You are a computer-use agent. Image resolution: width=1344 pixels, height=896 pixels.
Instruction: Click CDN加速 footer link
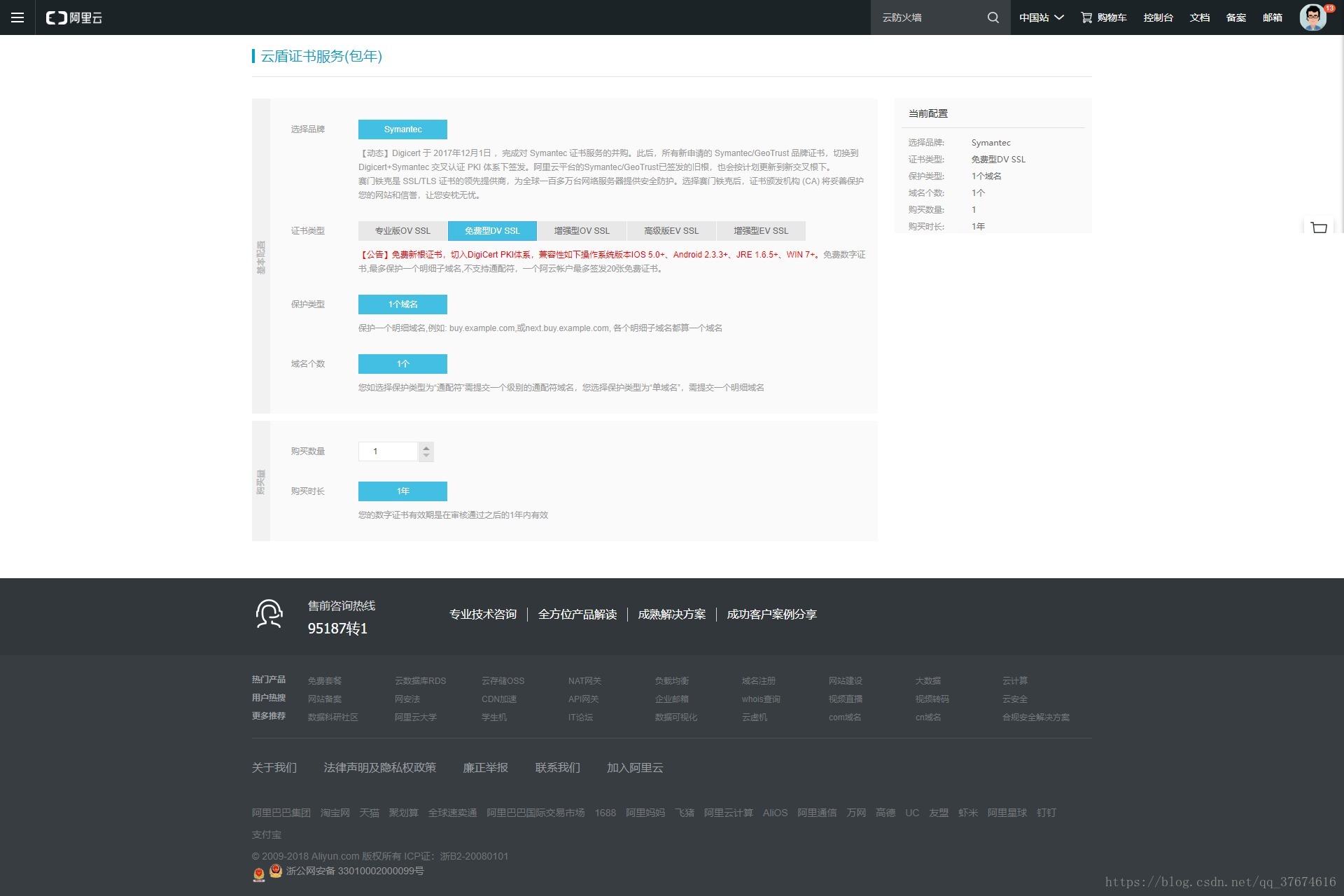pos(499,699)
